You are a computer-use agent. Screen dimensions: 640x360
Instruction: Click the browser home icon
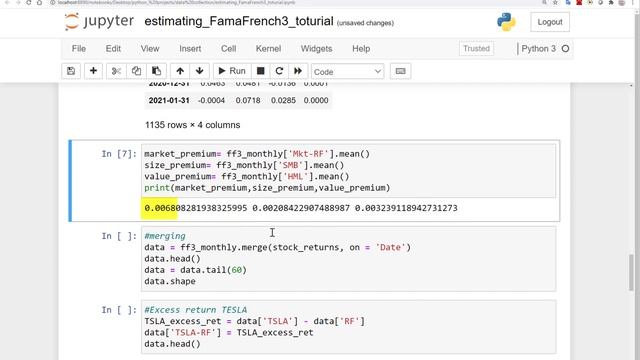(39, 2)
